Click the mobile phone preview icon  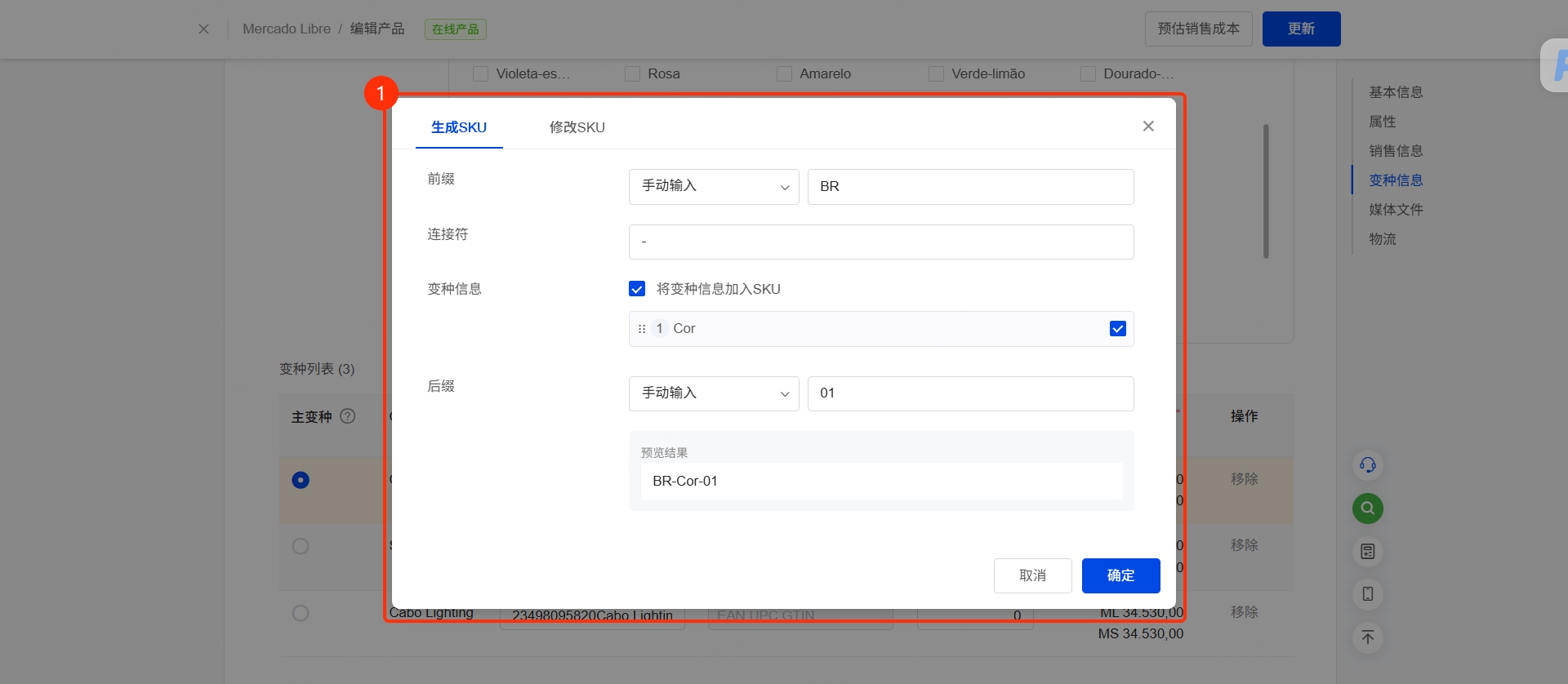(1368, 594)
